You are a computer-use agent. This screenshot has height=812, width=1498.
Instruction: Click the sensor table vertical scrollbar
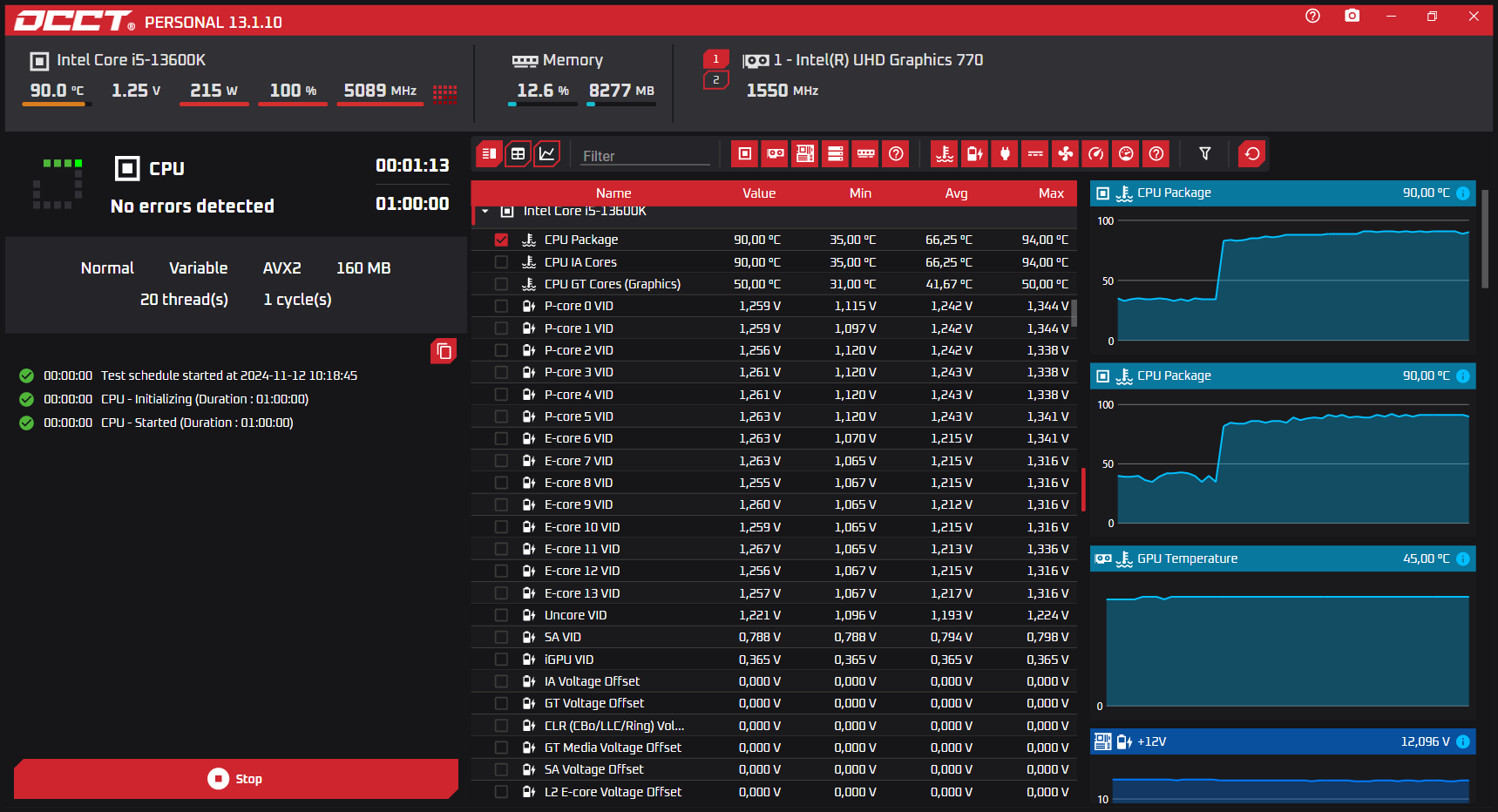pos(1074,313)
